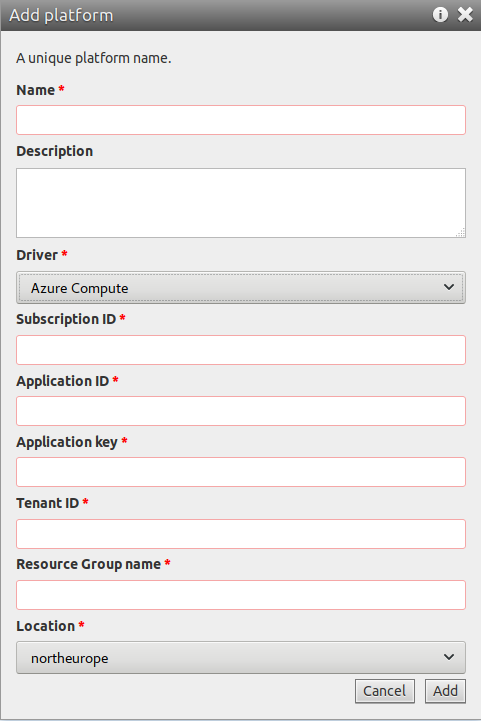Select the Resource Group name input
481x721 pixels.
(x=241, y=595)
